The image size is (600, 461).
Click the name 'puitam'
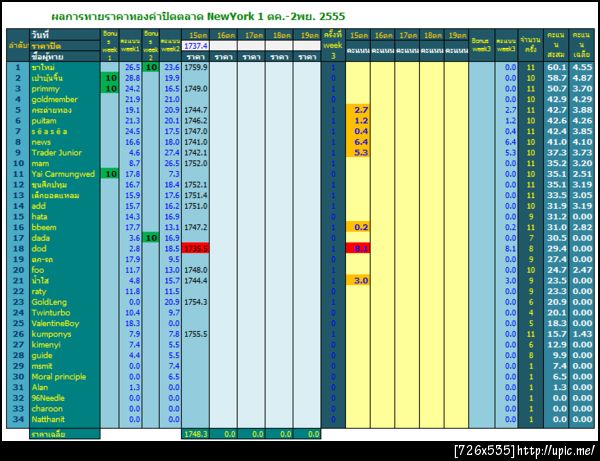pos(44,121)
